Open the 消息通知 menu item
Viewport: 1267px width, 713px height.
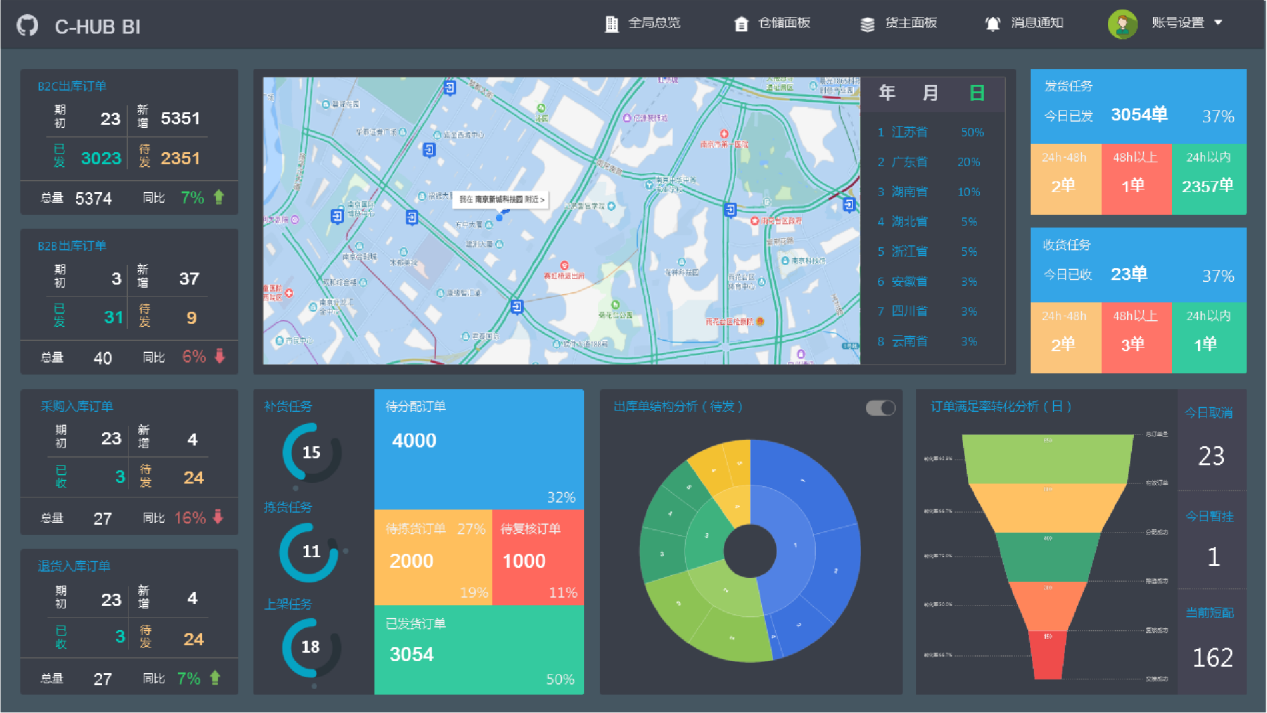coord(1037,24)
